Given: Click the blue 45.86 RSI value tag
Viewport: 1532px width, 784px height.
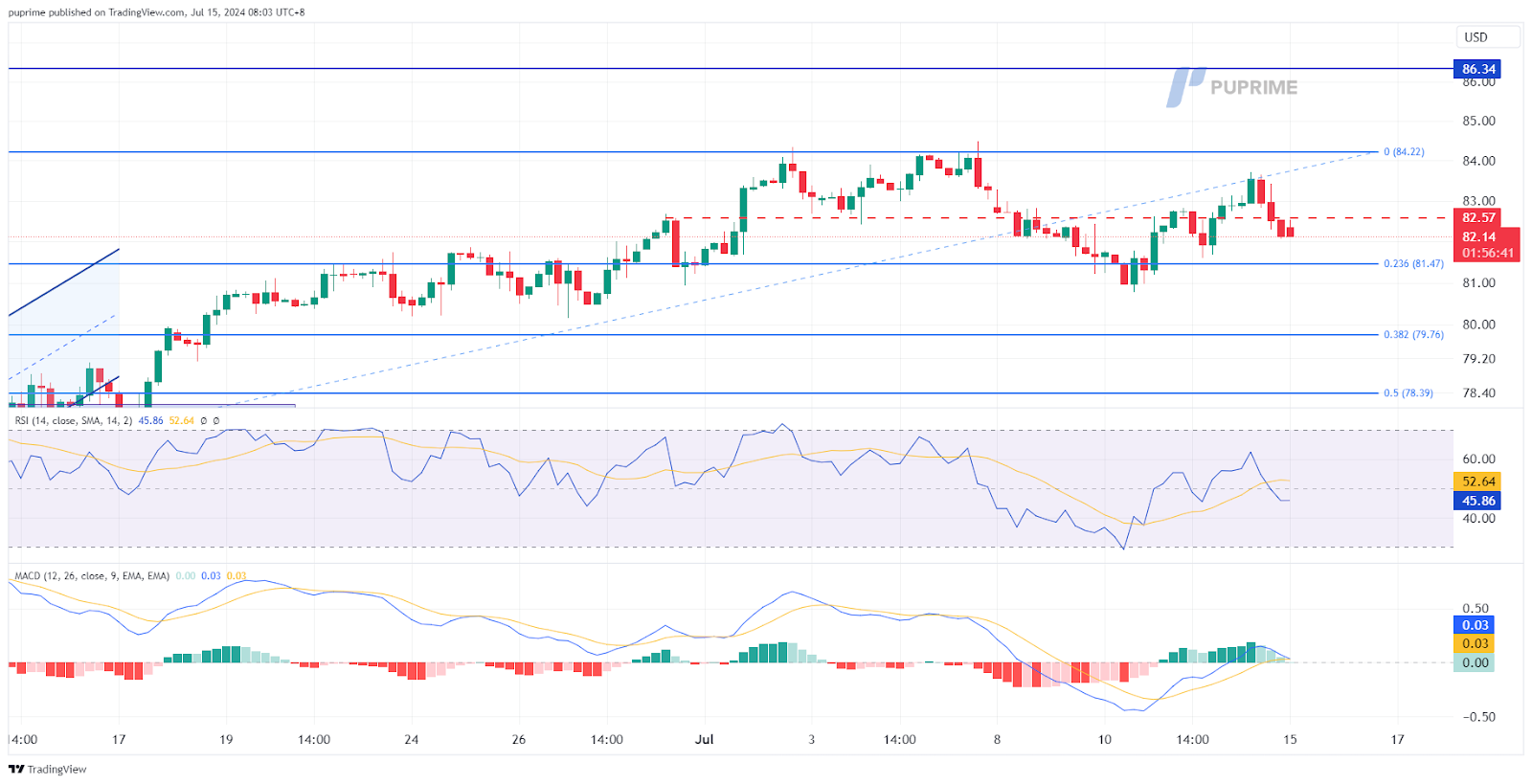Looking at the screenshot, I should click(1478, 501).
